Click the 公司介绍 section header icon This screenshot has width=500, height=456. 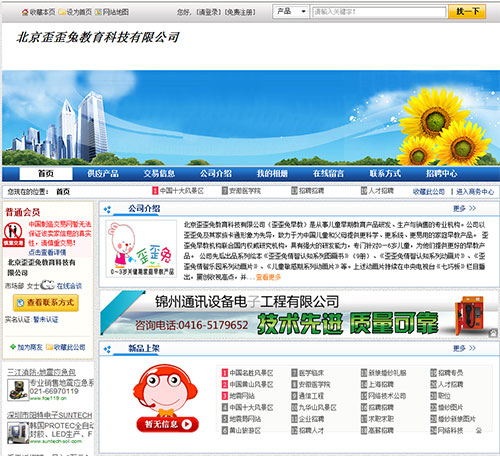pyautogui.click(x=107, y=210)
